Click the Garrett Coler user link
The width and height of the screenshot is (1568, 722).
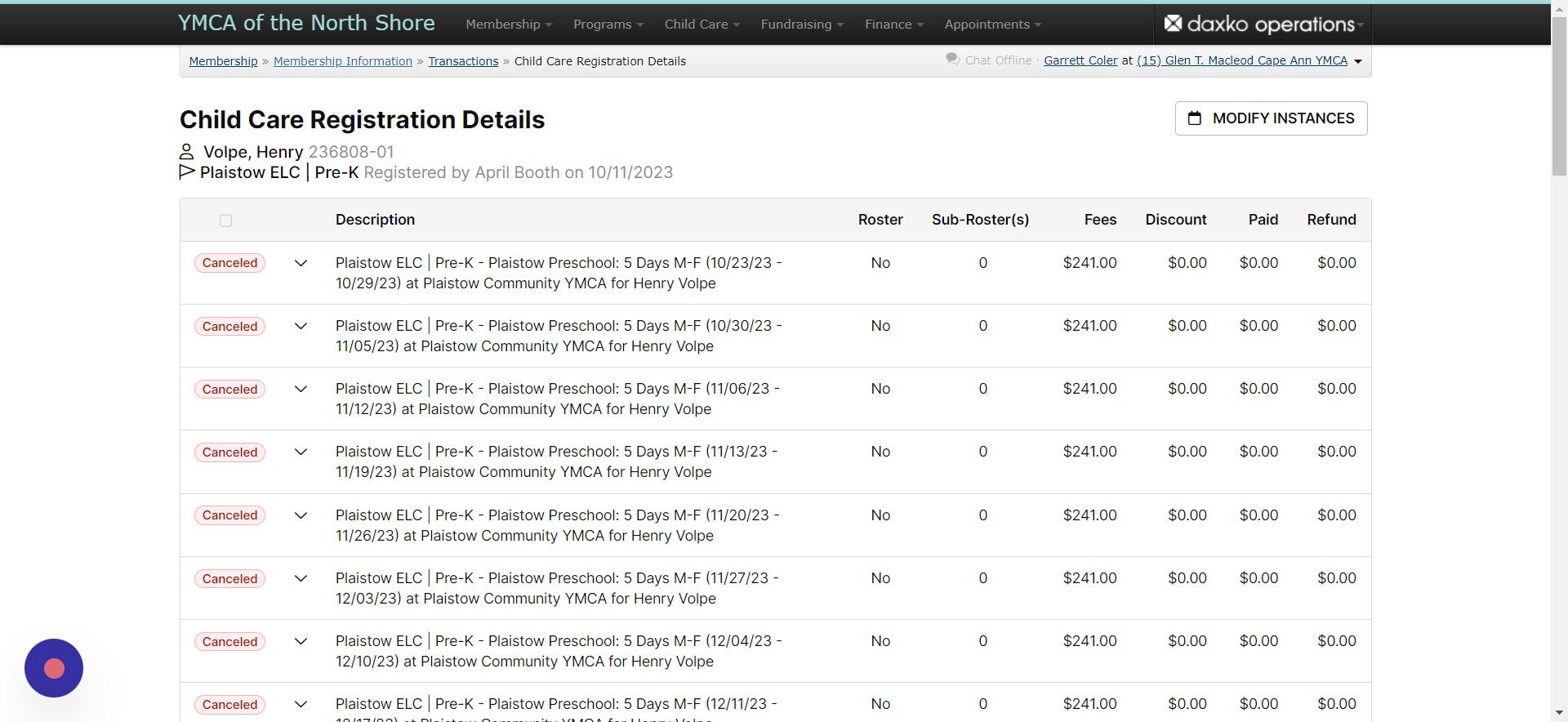(1080, 60)
